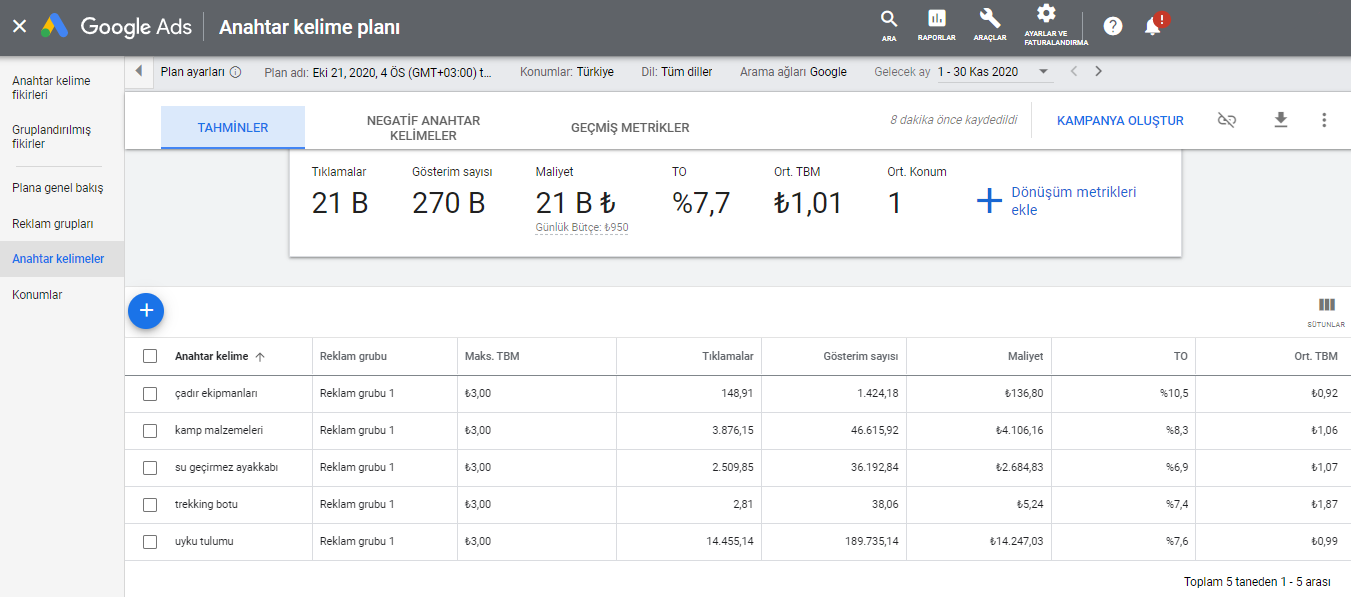Click the su geçirmez ayakkabı keyword
This screenshot has width=1351, height=597.
tap(226, 468)
